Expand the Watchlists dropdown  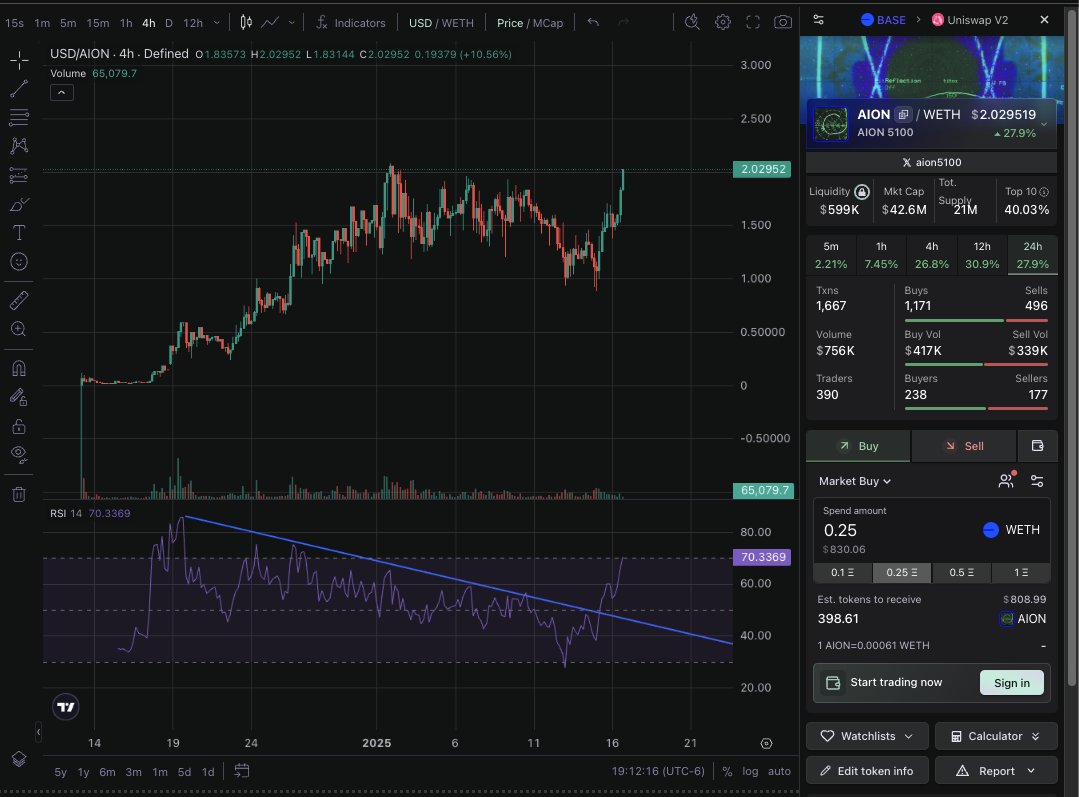coord(867,736)
